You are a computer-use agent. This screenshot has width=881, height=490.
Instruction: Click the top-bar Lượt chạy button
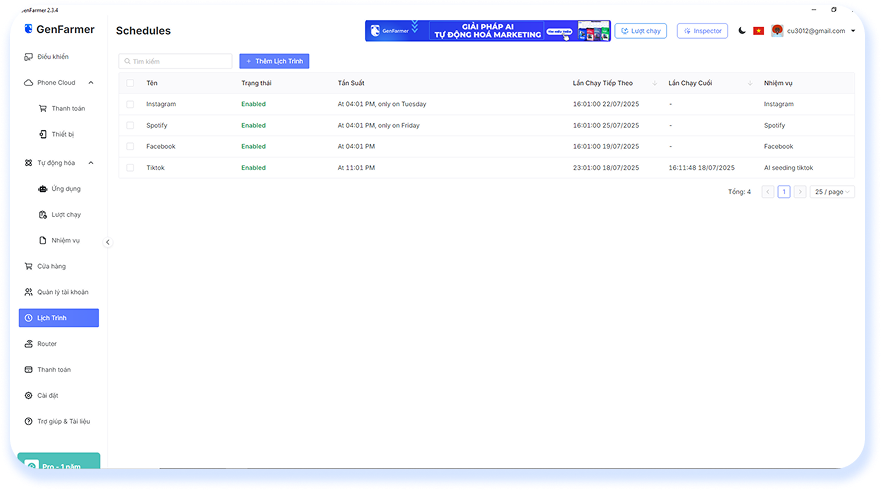(641, 31)
